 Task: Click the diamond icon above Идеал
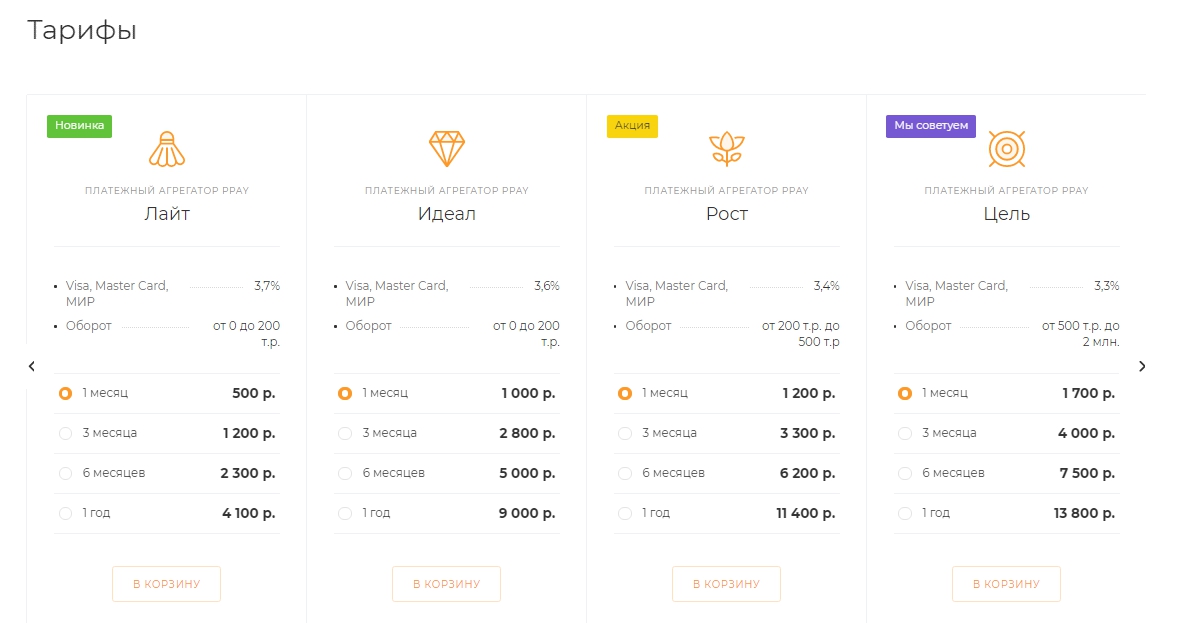[447, 149]
